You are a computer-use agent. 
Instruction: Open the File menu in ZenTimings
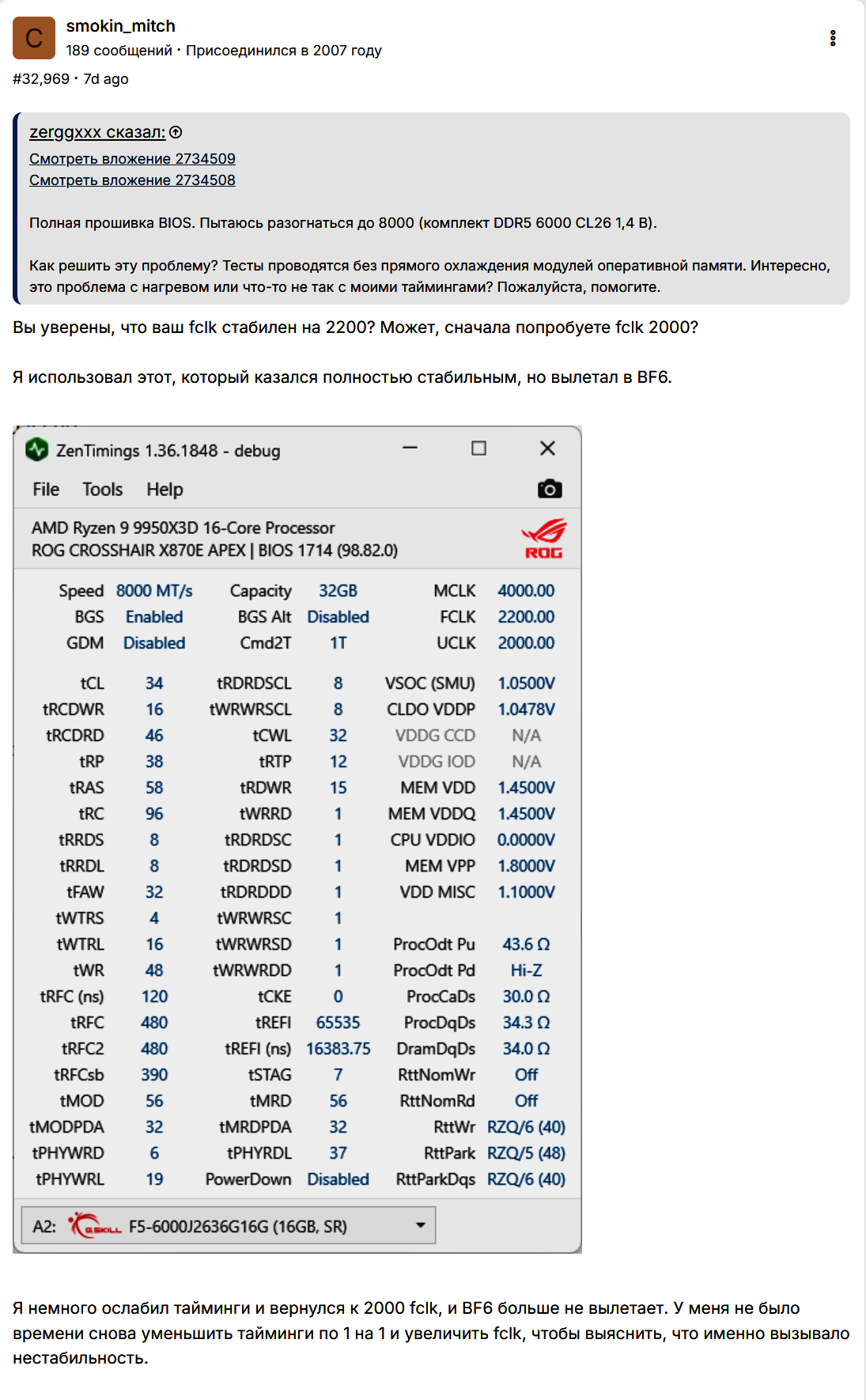(46, 490)
